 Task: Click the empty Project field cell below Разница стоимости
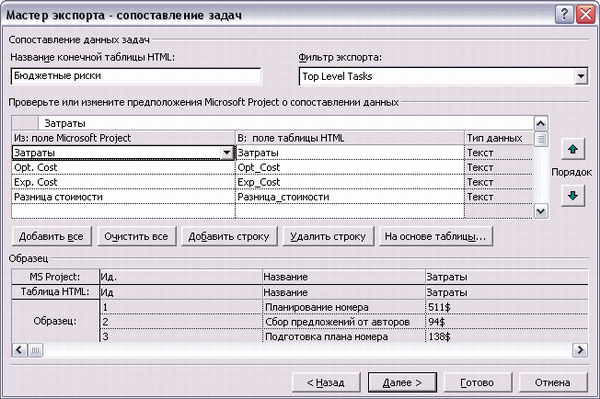[x=124, y=211]
